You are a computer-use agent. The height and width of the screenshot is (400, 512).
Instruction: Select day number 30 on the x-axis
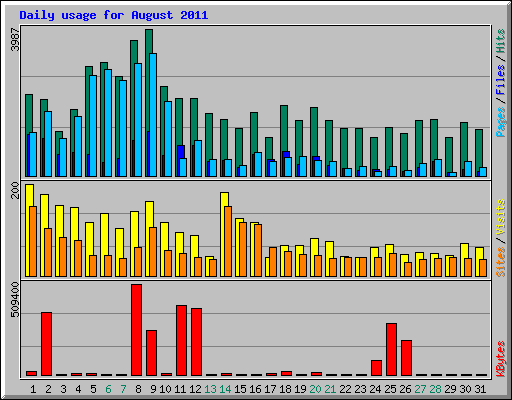click(465, 389)
